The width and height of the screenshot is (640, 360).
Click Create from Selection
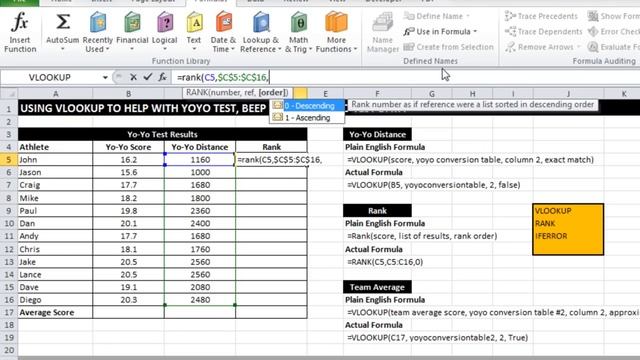click(x=449, y=47)
